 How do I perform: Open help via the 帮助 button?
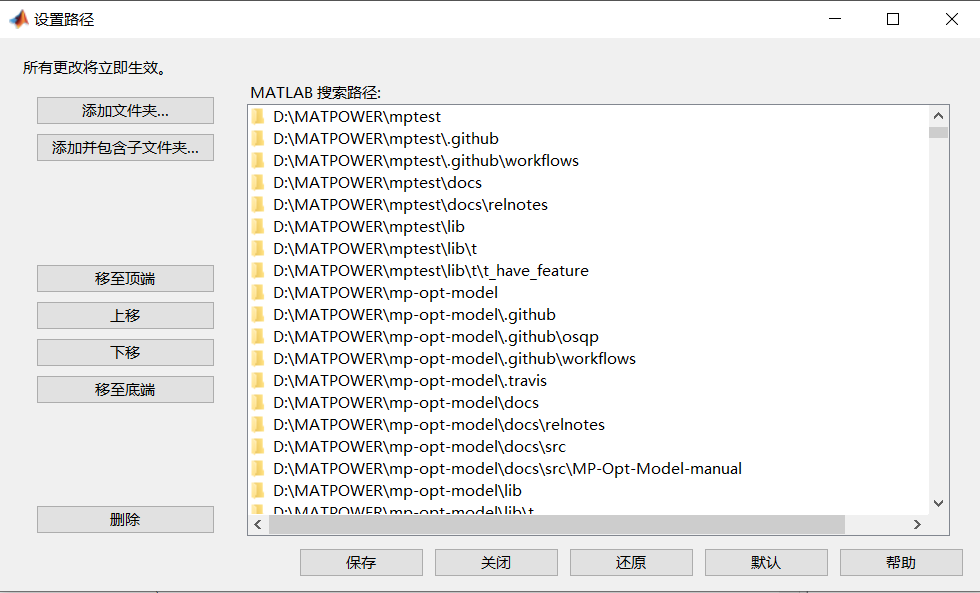(x=901, y=562)
